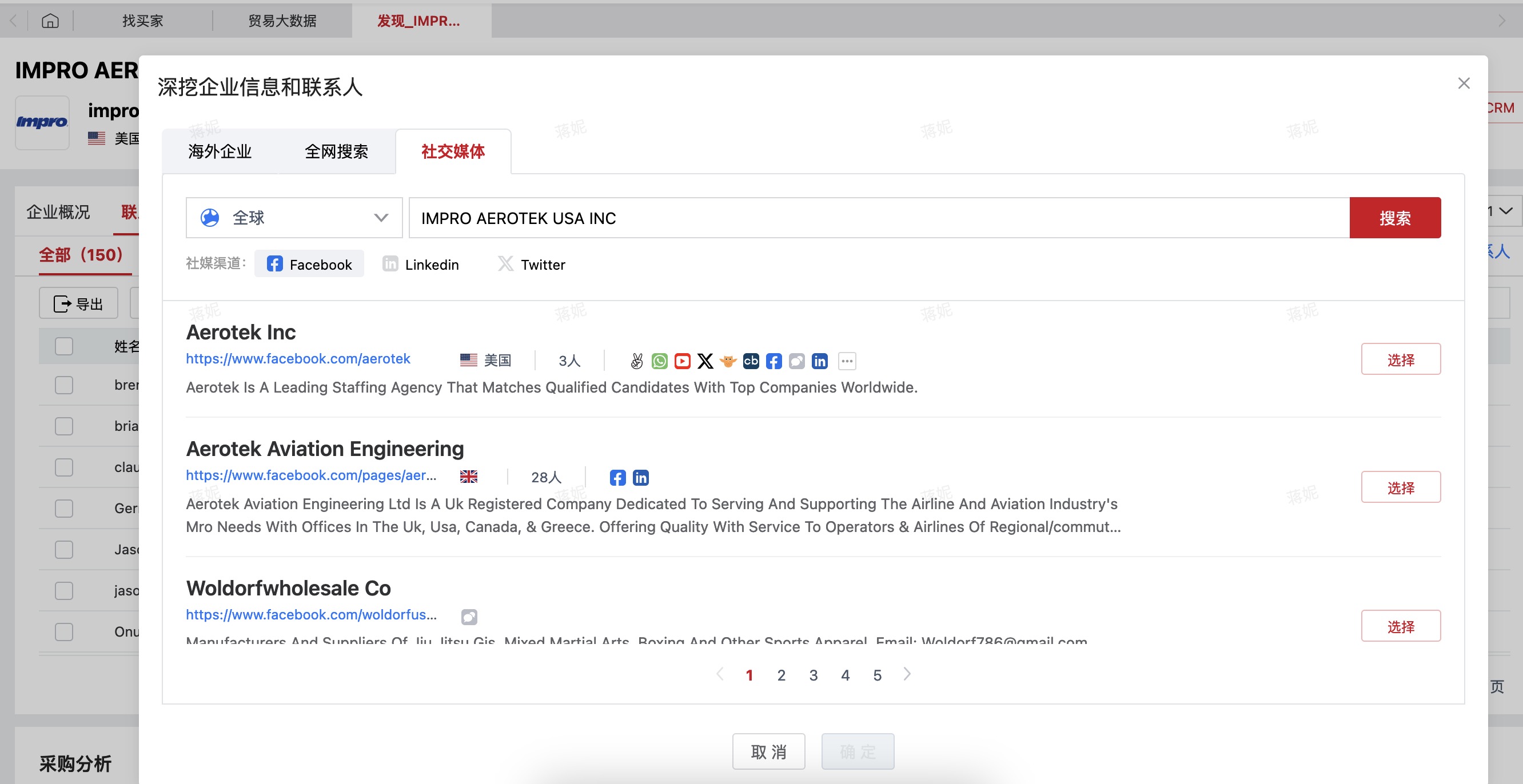Click the WhatsApp icon for Aerotek Inc
This screenshot has width=1523, height=784.
click(659, 361)
